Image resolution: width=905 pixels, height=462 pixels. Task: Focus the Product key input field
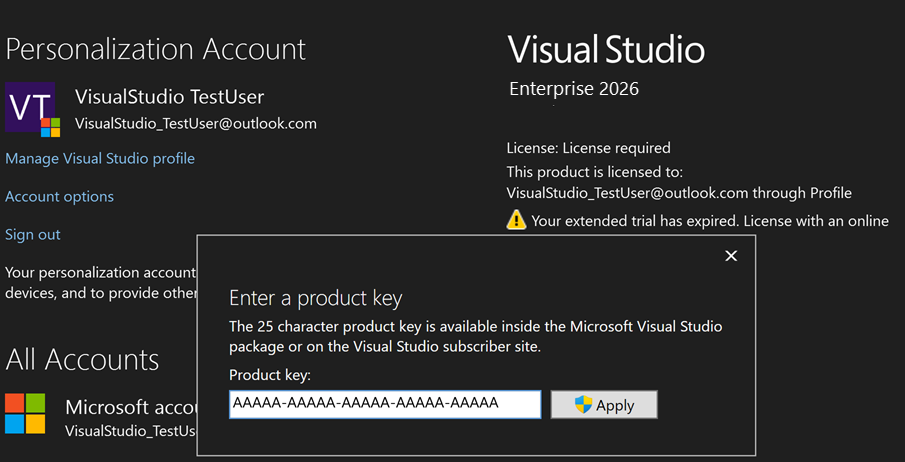(x=385, y=404)
